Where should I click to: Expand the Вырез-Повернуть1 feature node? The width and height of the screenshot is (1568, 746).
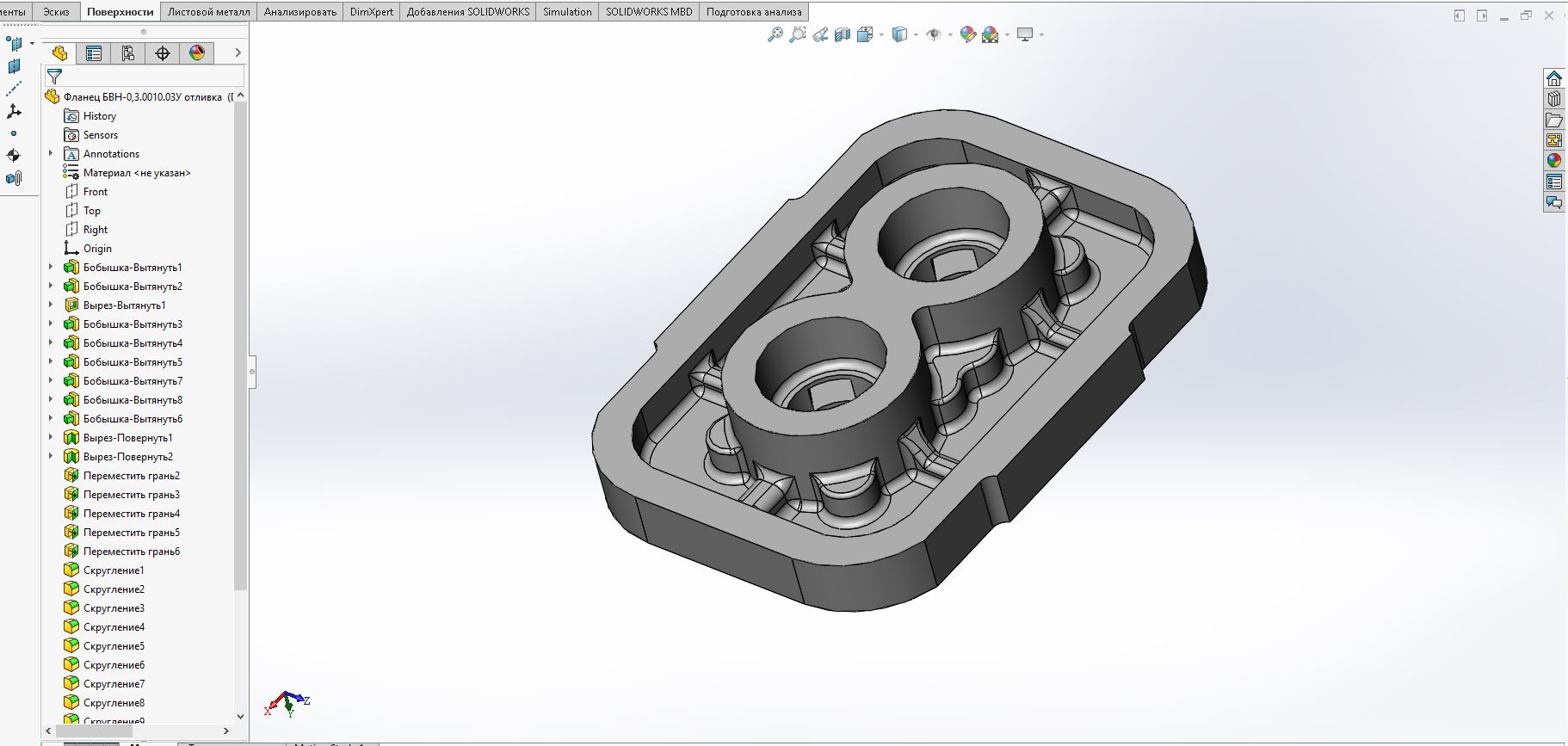(x=51, y=437)
